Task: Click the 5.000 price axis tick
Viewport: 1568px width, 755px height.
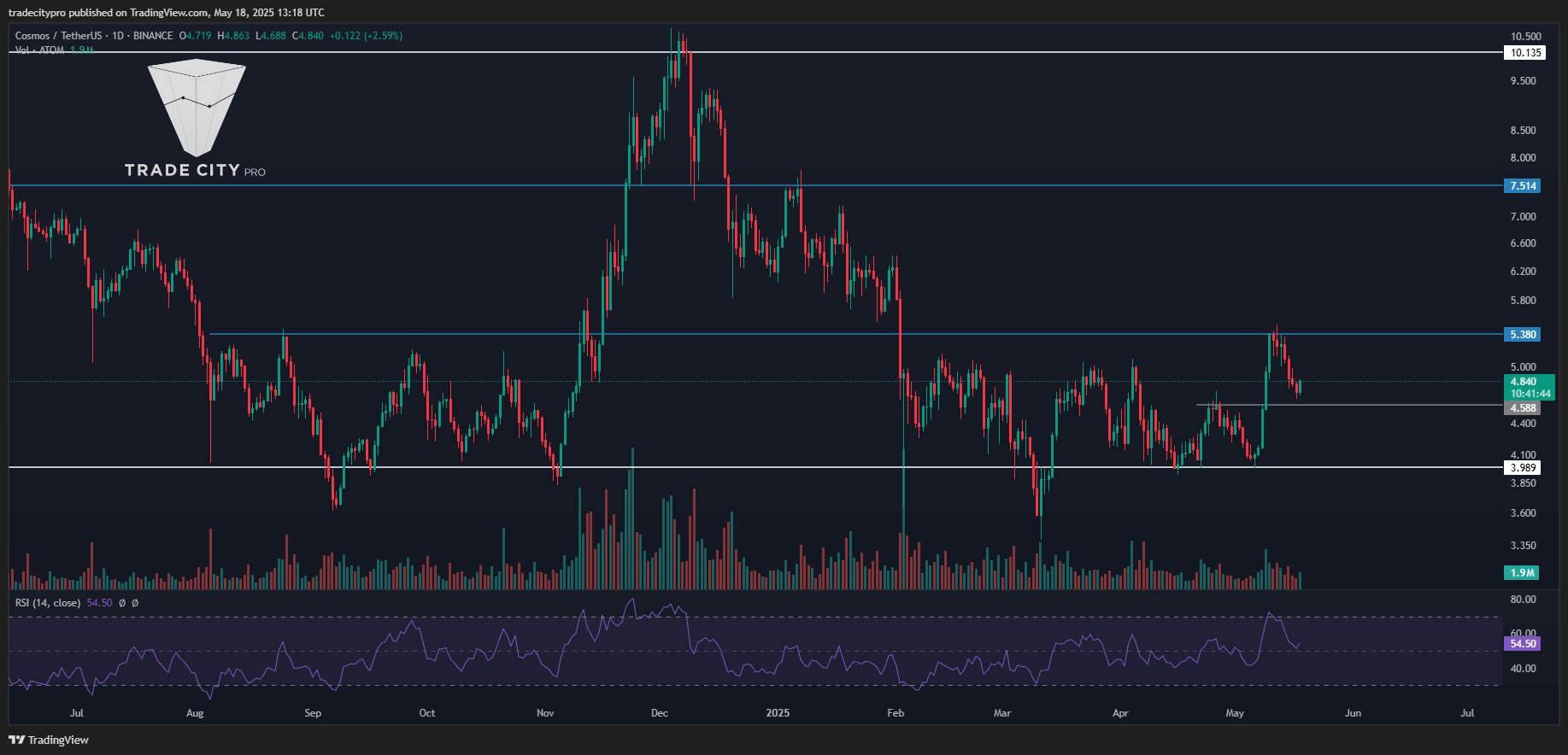Action: (1524, 367)
